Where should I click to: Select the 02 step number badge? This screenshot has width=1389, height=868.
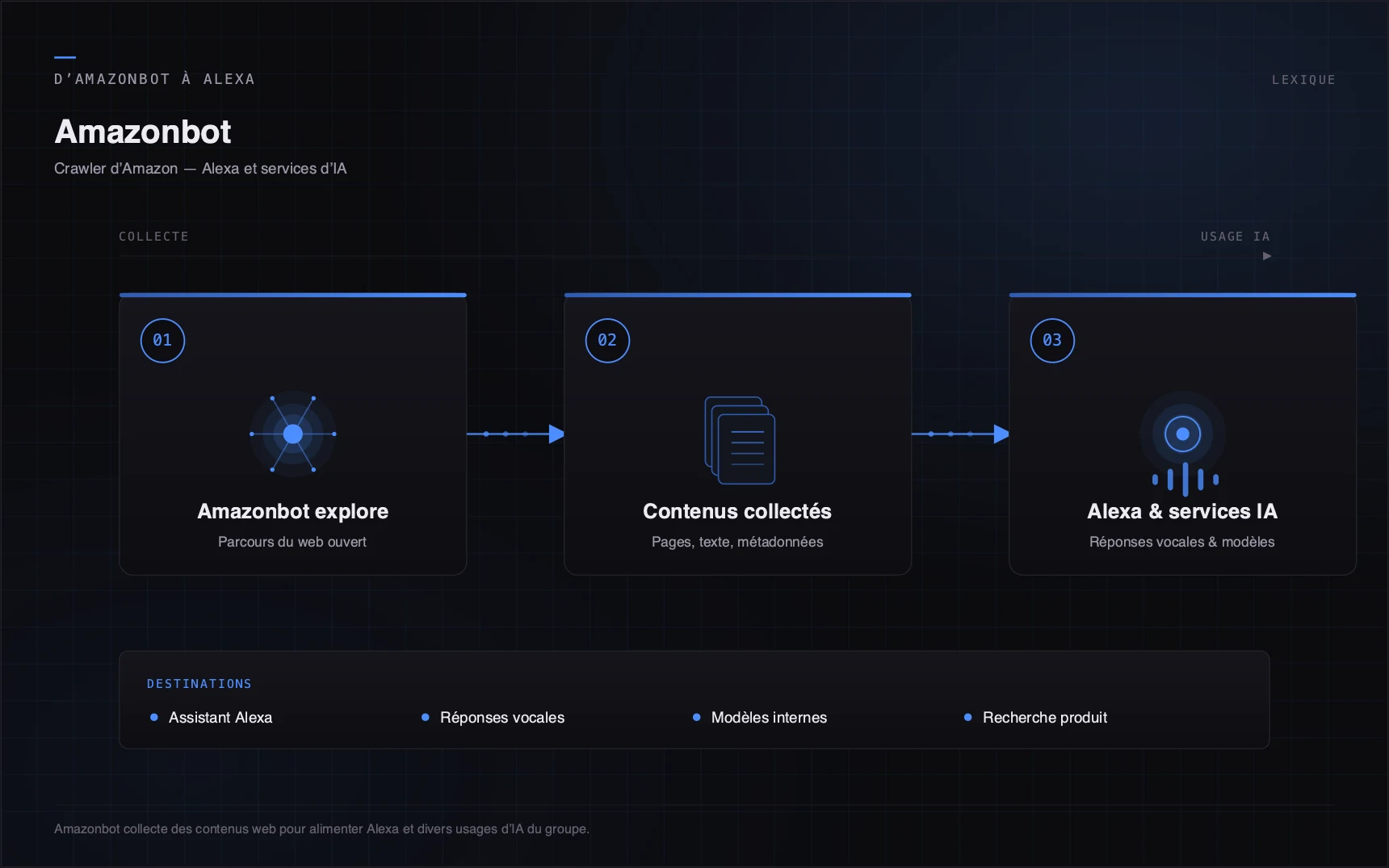coord(607,341)
